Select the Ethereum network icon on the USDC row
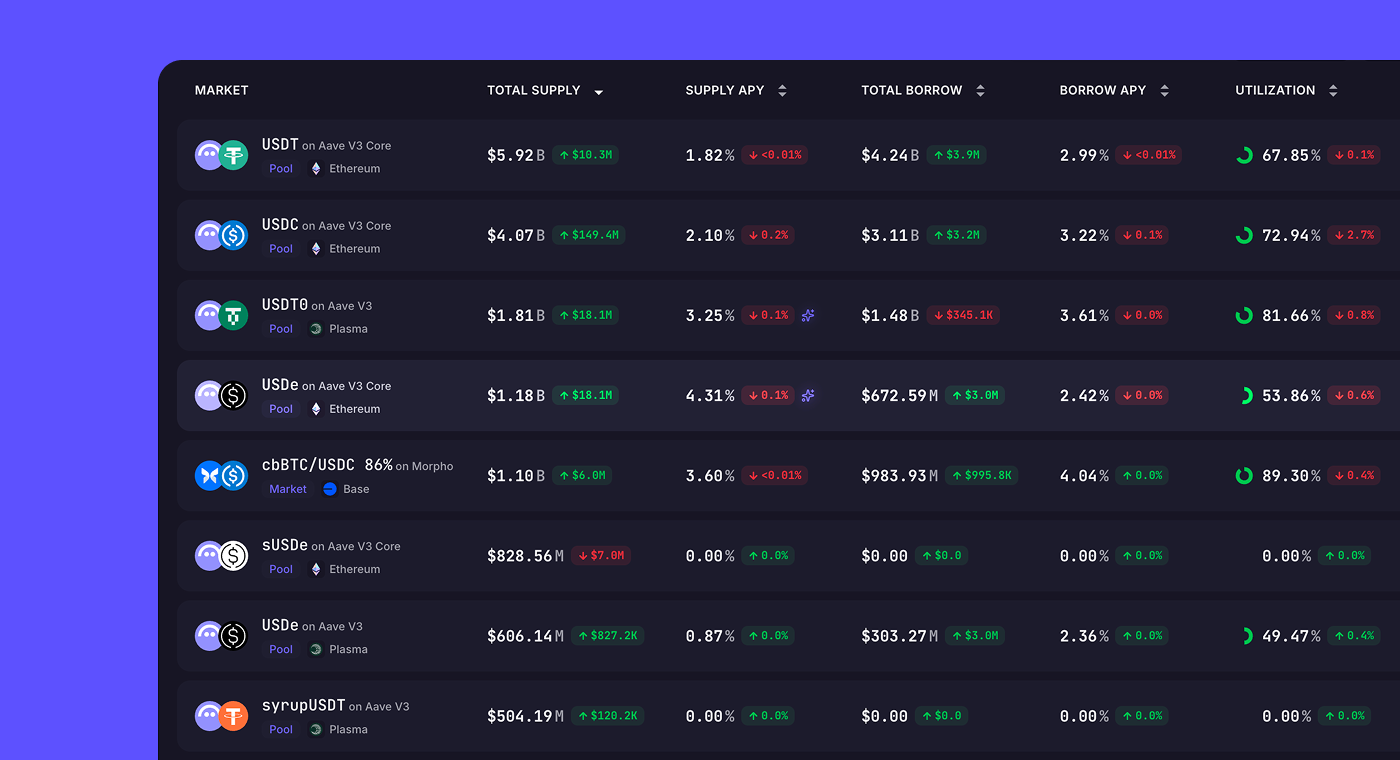Viewport: 1400px width, 760px height. pos(316,248)
